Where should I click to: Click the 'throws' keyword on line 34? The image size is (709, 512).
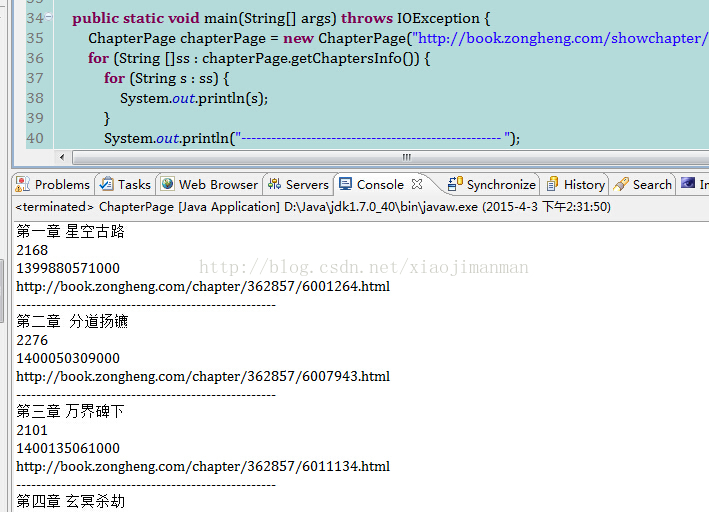click(367, 18)
